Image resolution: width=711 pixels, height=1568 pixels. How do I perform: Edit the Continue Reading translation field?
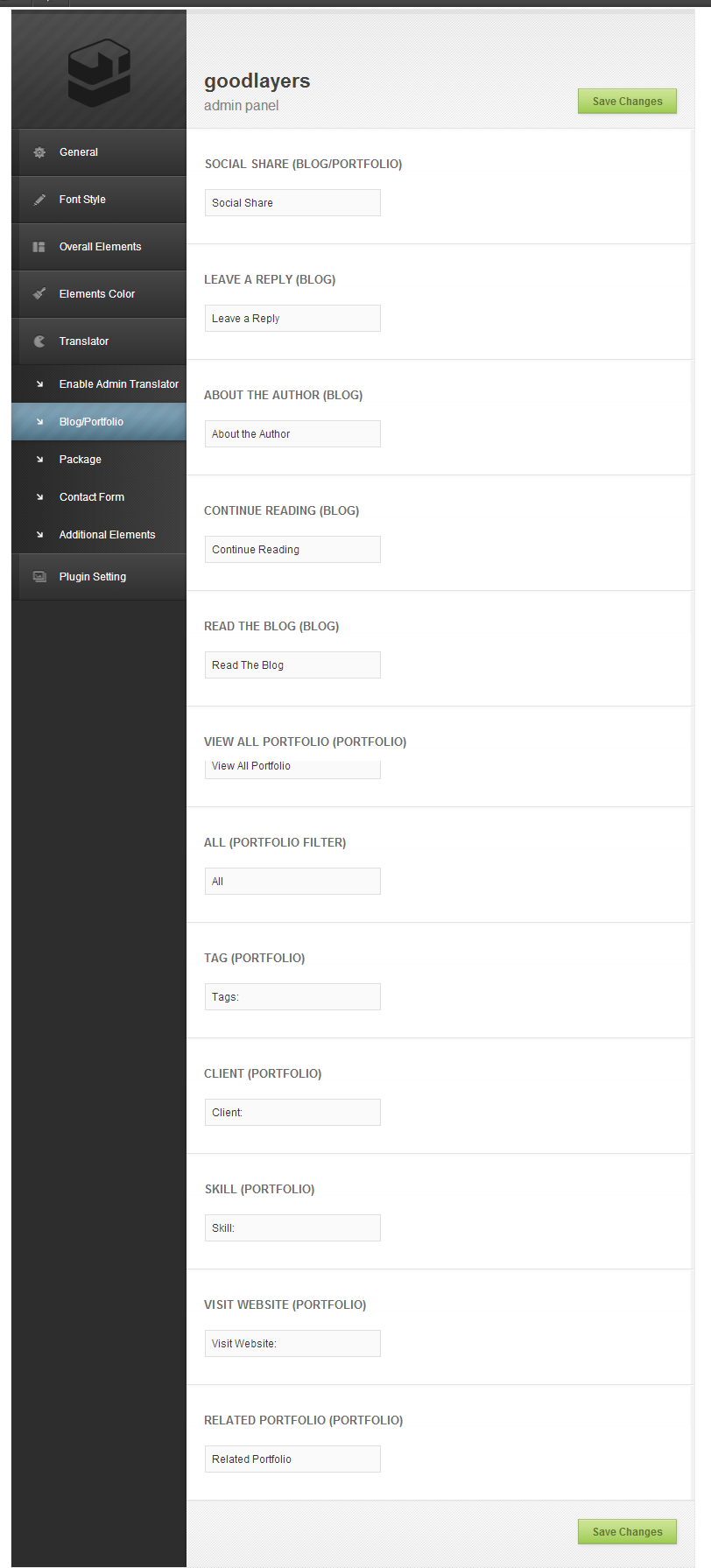pyautogui.click(x=292, y=550)
